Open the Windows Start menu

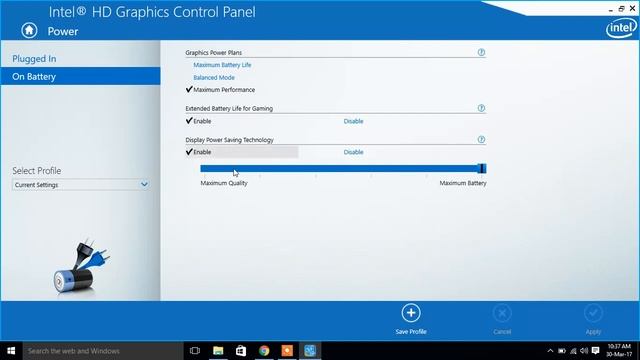[x=11, y=351]
